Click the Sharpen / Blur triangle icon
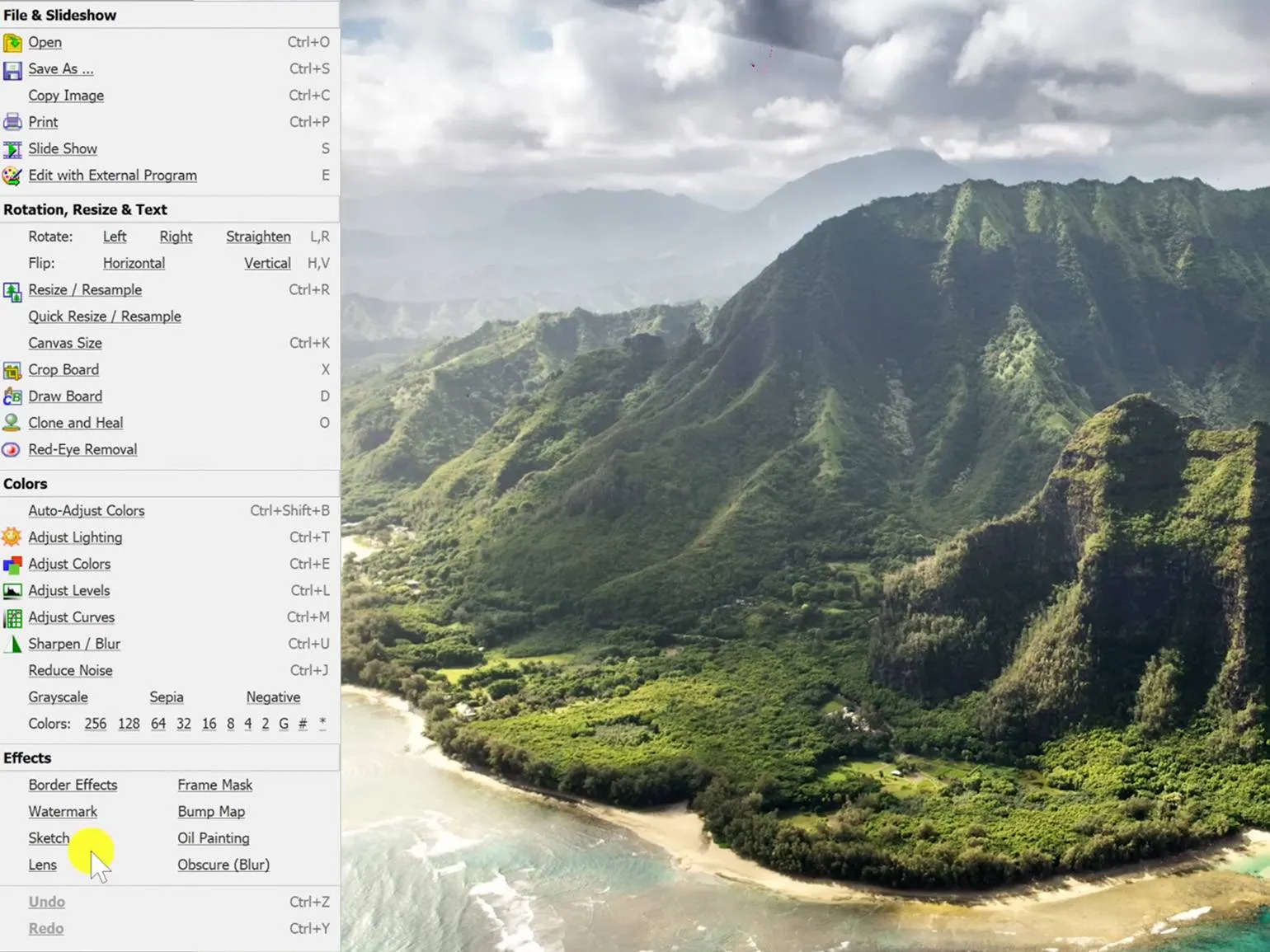 point(12,644)
